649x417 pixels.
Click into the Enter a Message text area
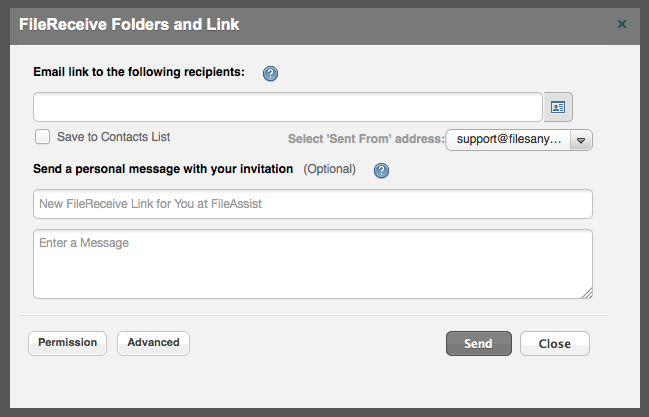coord(312,263)
